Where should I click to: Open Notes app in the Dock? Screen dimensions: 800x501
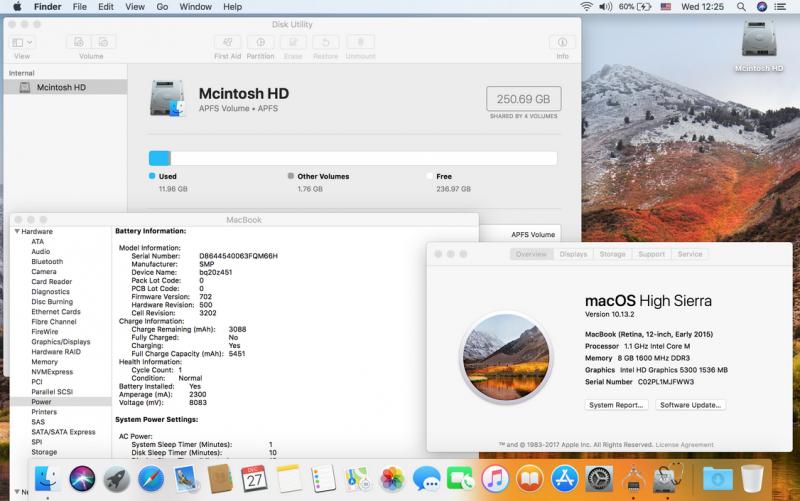(289, 479)
